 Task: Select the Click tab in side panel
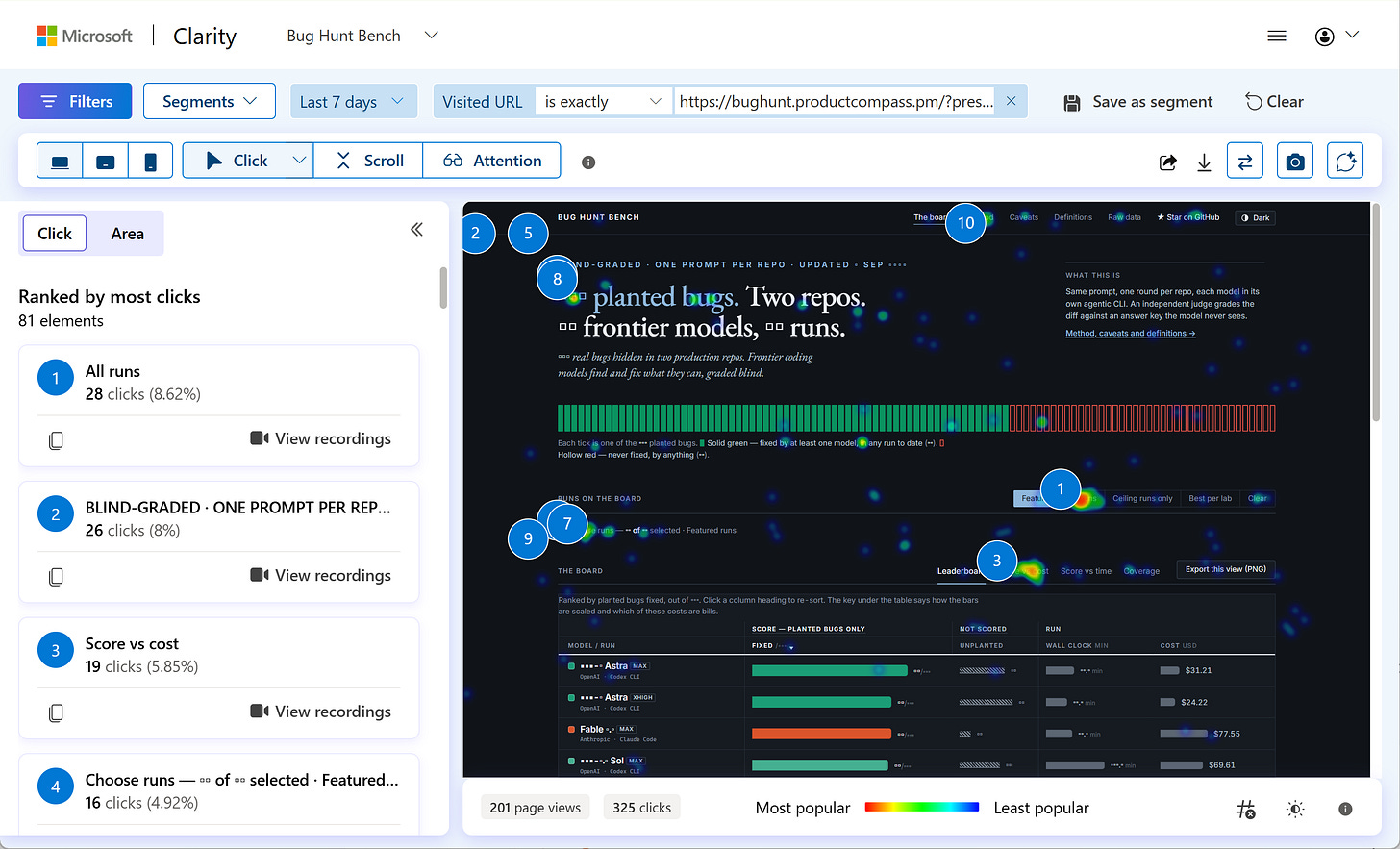tap(55, 234)
